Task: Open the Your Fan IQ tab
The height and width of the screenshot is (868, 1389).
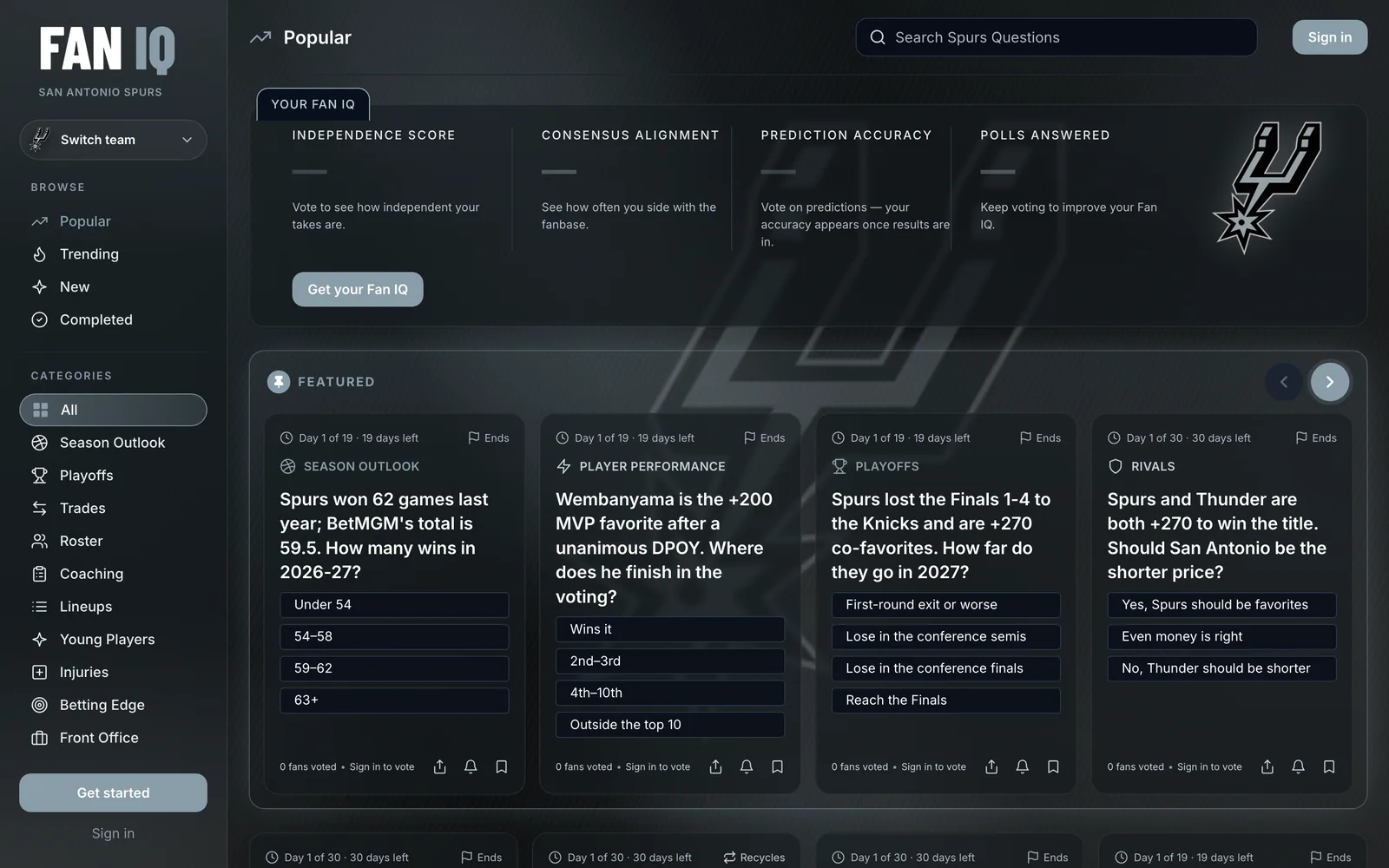Action: click(313, 104)
